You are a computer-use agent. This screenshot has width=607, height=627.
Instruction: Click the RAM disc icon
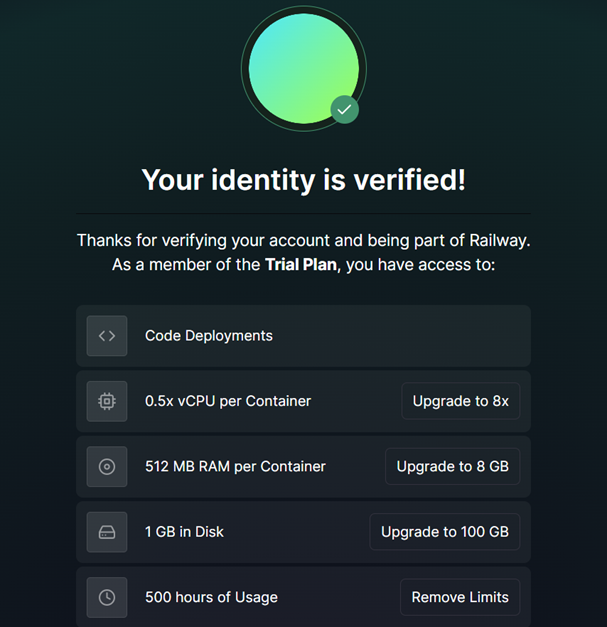pos(107,467)
